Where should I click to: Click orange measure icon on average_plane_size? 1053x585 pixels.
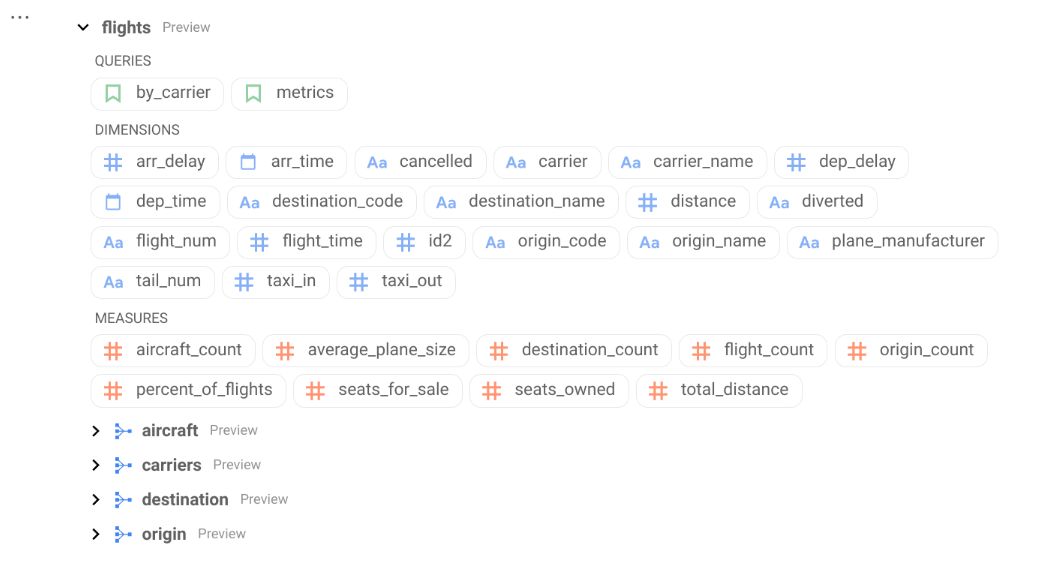pos(285,351)
